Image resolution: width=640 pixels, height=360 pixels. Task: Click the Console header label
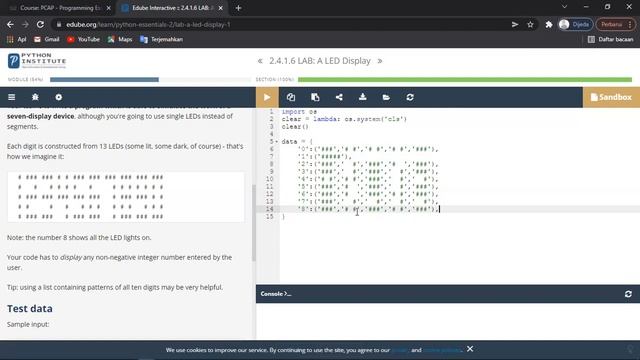(x=276, y=294)
